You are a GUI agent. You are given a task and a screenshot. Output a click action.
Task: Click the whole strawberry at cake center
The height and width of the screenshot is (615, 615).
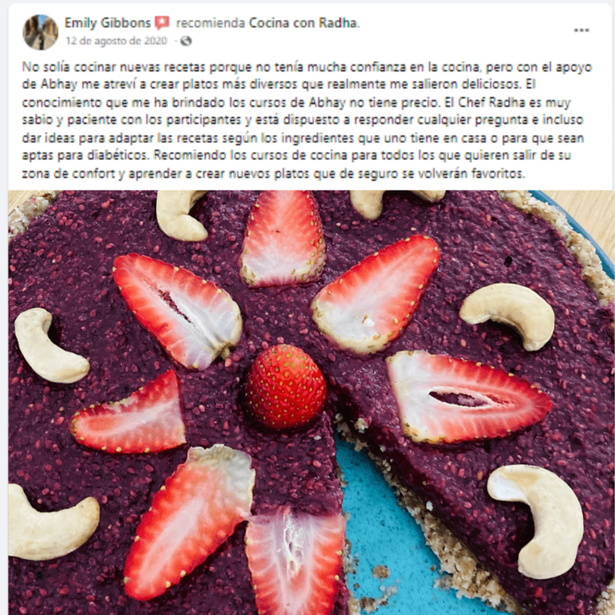(x=286, y=387)
